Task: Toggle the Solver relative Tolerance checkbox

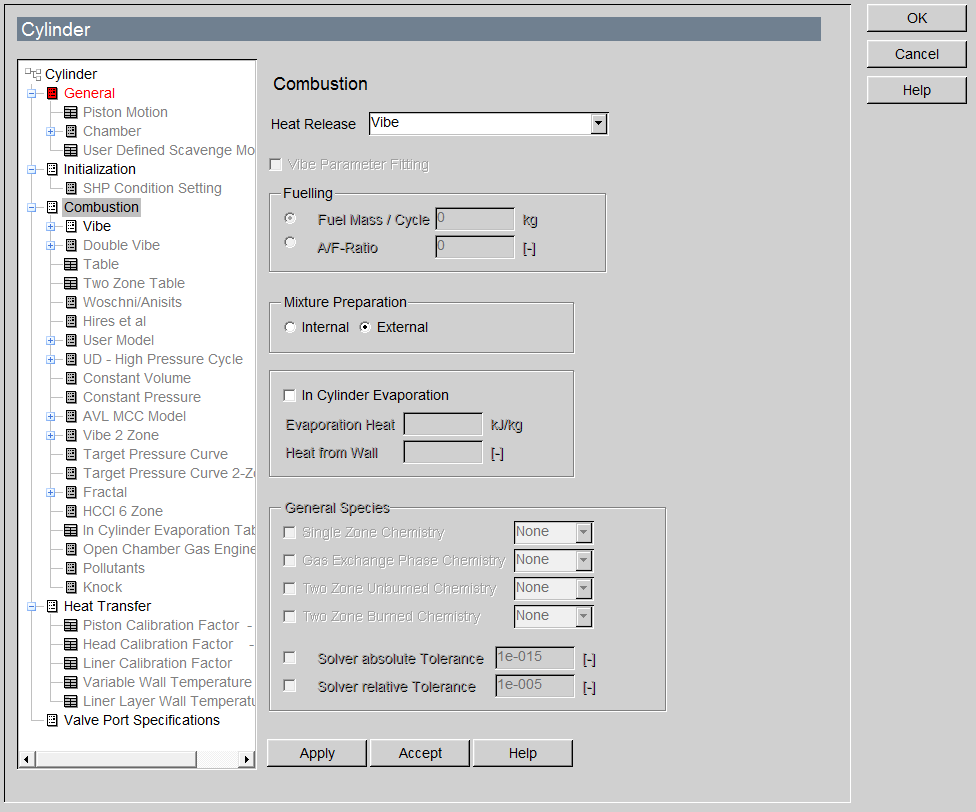Action: tap(289, 686)
